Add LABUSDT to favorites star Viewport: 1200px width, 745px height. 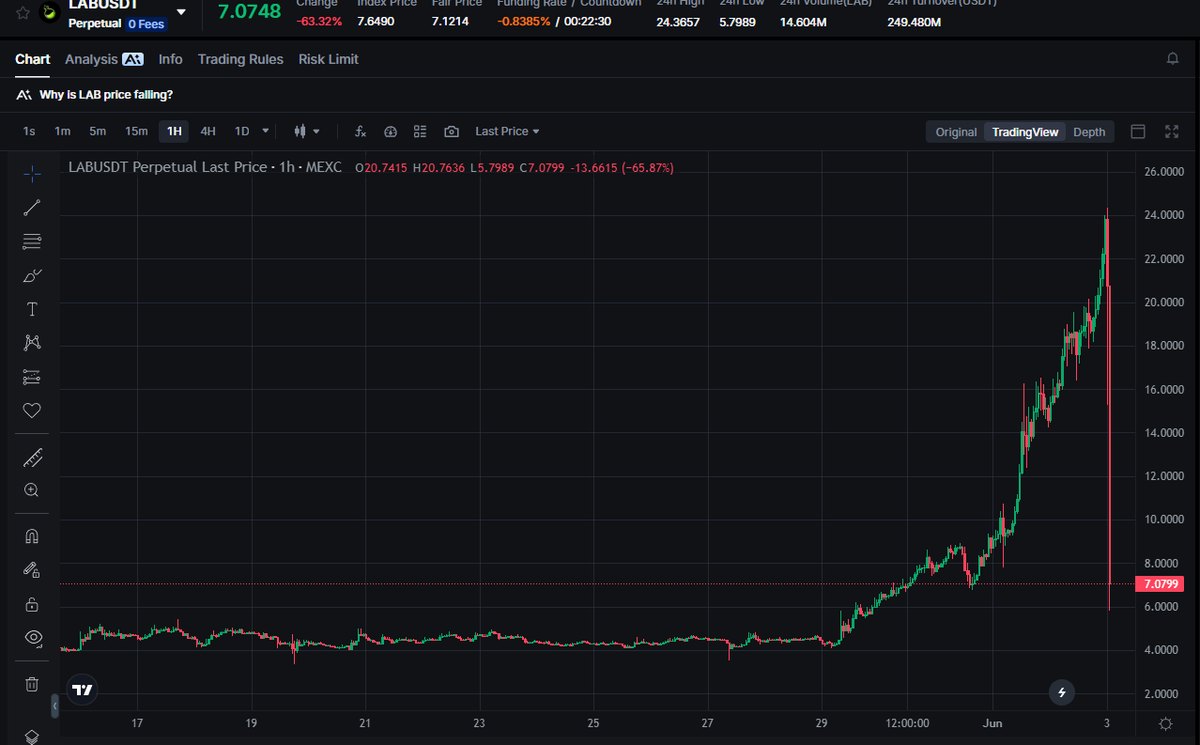23,12
